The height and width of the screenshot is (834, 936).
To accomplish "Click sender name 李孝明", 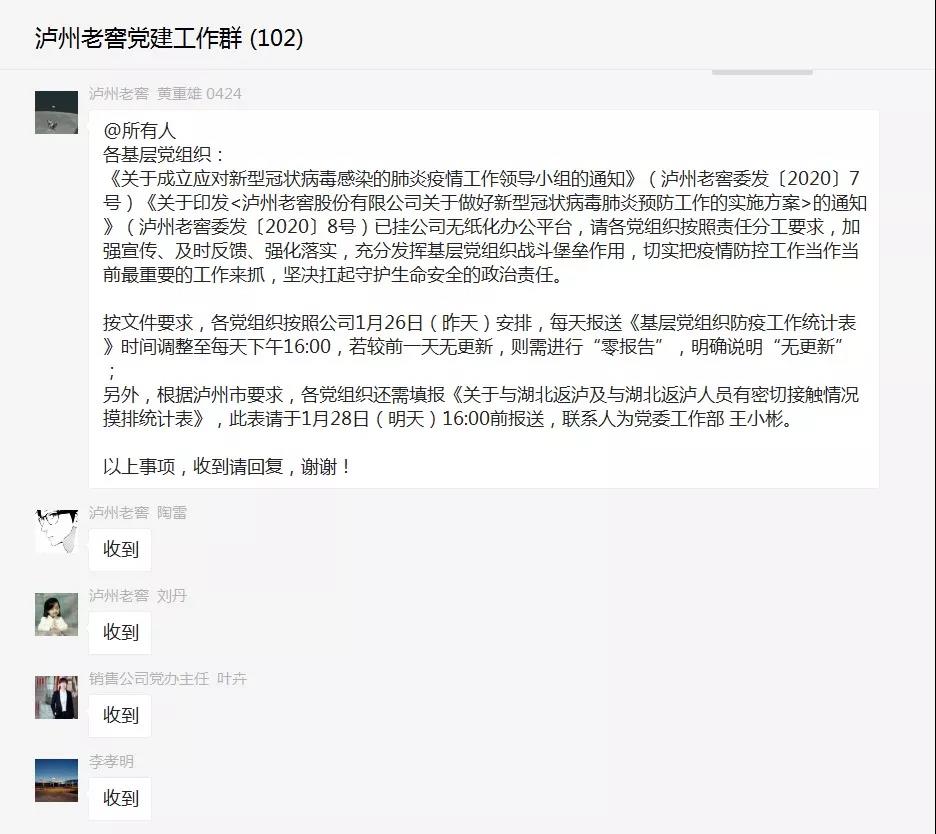I will point(112,762).
